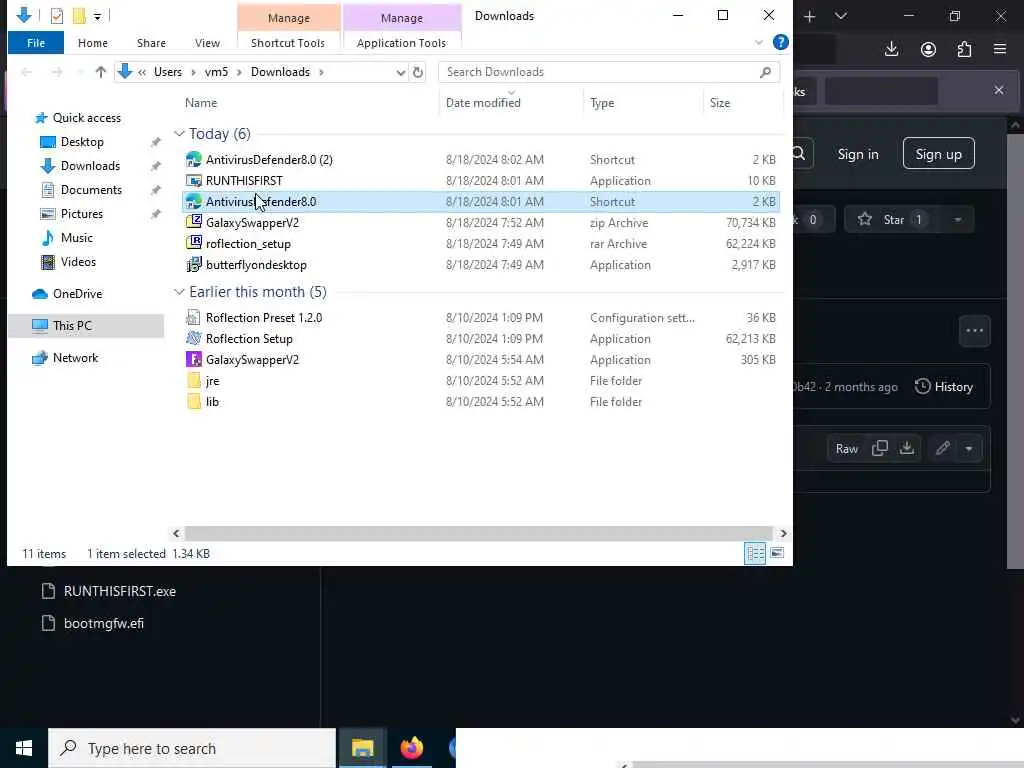1024x768 pixels.
Task: Open File menu in Explorer ribbon
Action: [36, 43]
